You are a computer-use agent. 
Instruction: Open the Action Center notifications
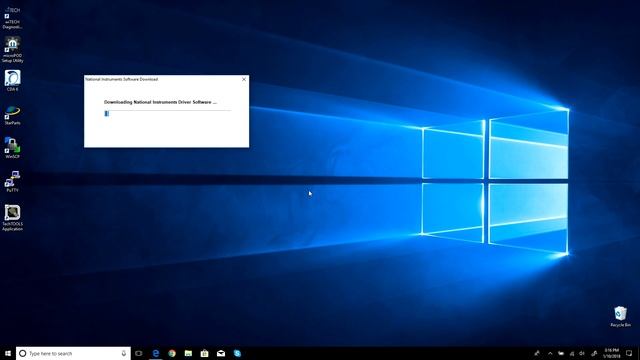point(629,353)
